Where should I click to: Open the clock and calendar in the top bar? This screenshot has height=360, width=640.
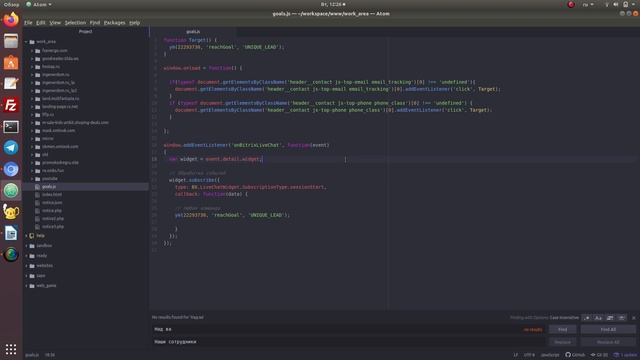point(333,4)
